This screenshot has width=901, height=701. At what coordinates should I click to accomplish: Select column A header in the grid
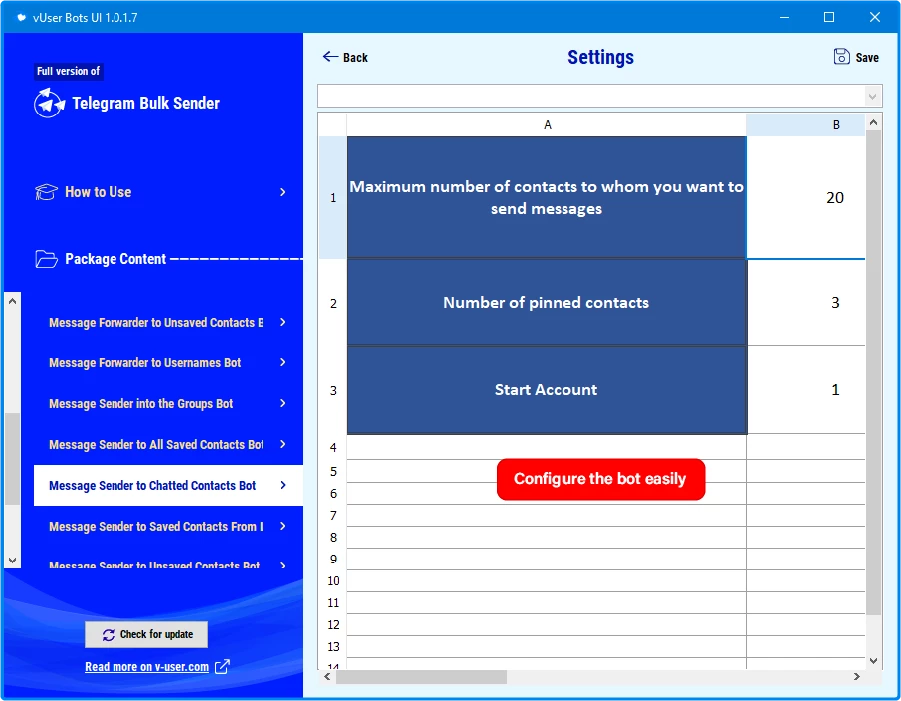[x=547, y=125]
